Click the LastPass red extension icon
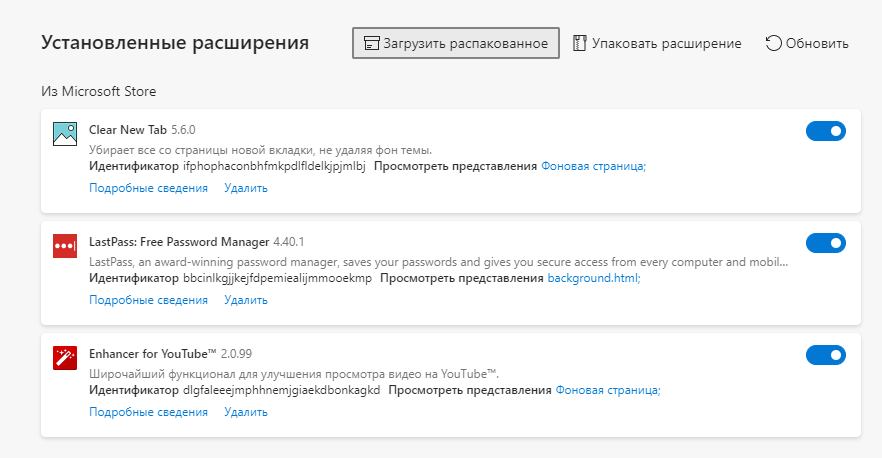The height and width of the screenshot is (458, 882). click(65, 246)
